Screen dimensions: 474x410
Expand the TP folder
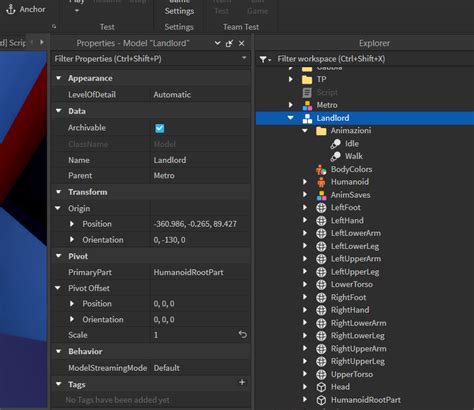point(291,79)
